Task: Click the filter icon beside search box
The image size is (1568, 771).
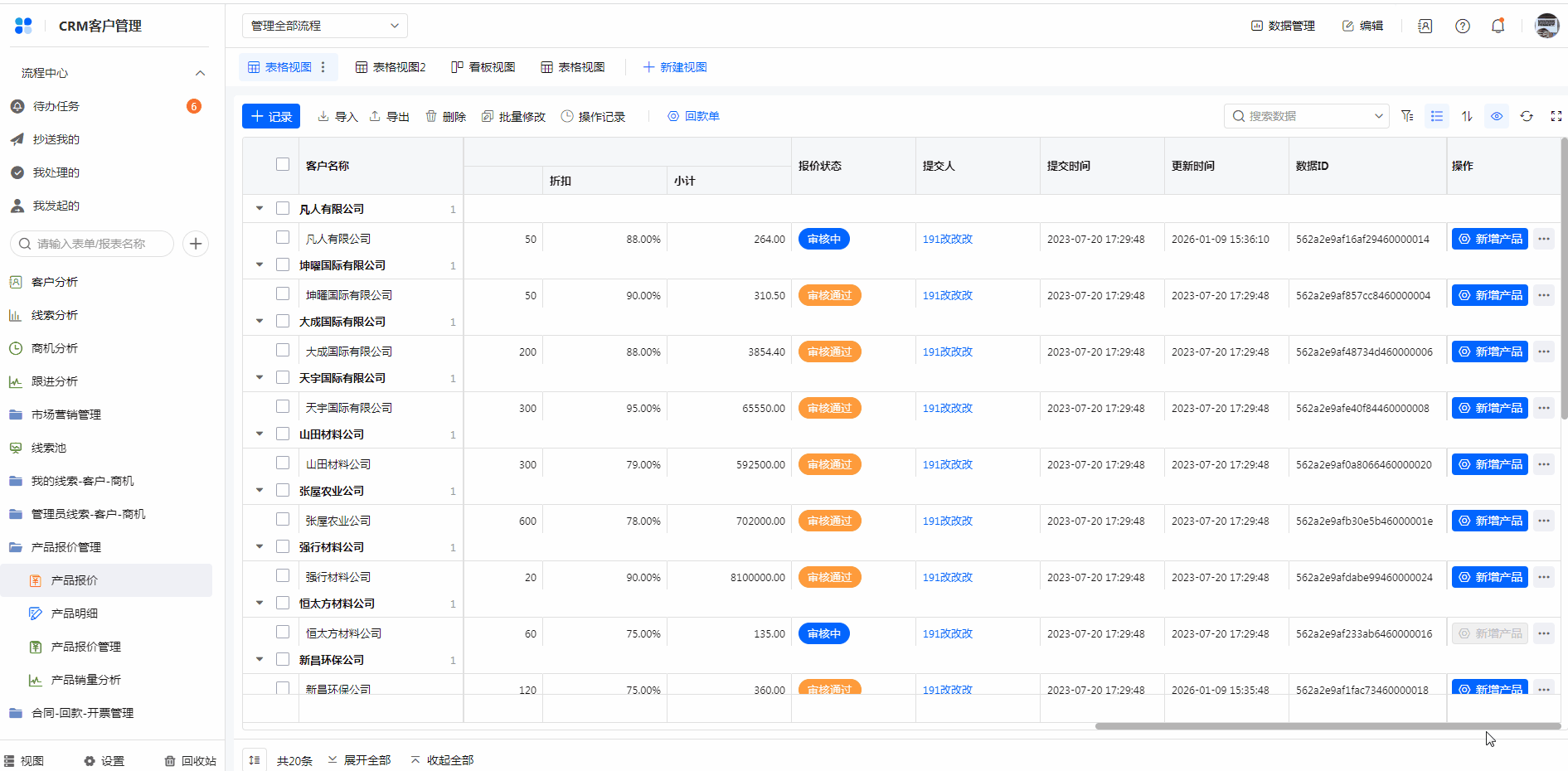Action: [x=1407, y=116]
